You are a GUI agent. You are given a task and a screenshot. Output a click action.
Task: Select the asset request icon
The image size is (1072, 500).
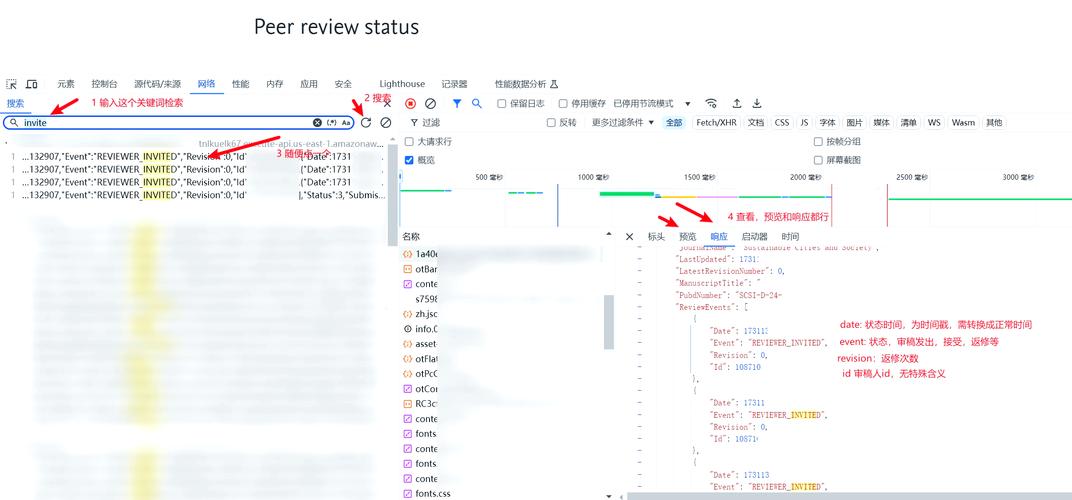(x=407, y=343)
